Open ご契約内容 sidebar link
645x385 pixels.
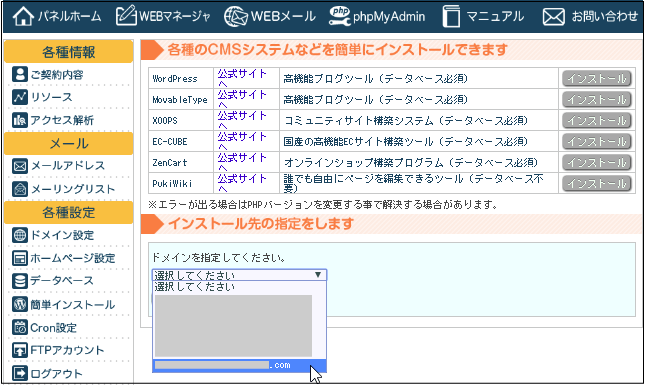point(57,74)
